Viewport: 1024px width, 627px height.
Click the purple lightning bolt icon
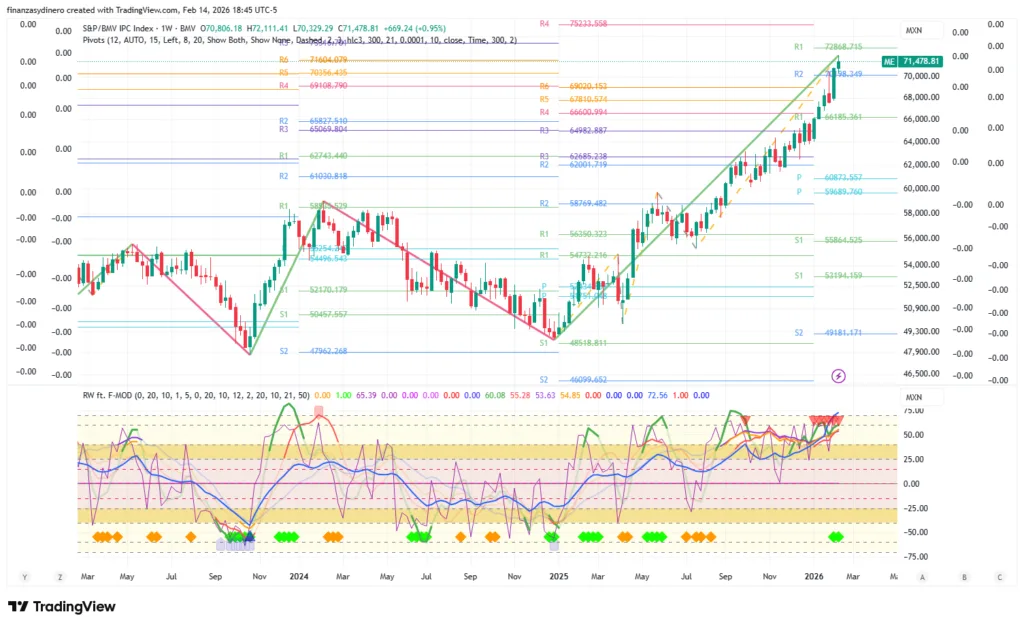pyautogui.click(x=838, y=375)
